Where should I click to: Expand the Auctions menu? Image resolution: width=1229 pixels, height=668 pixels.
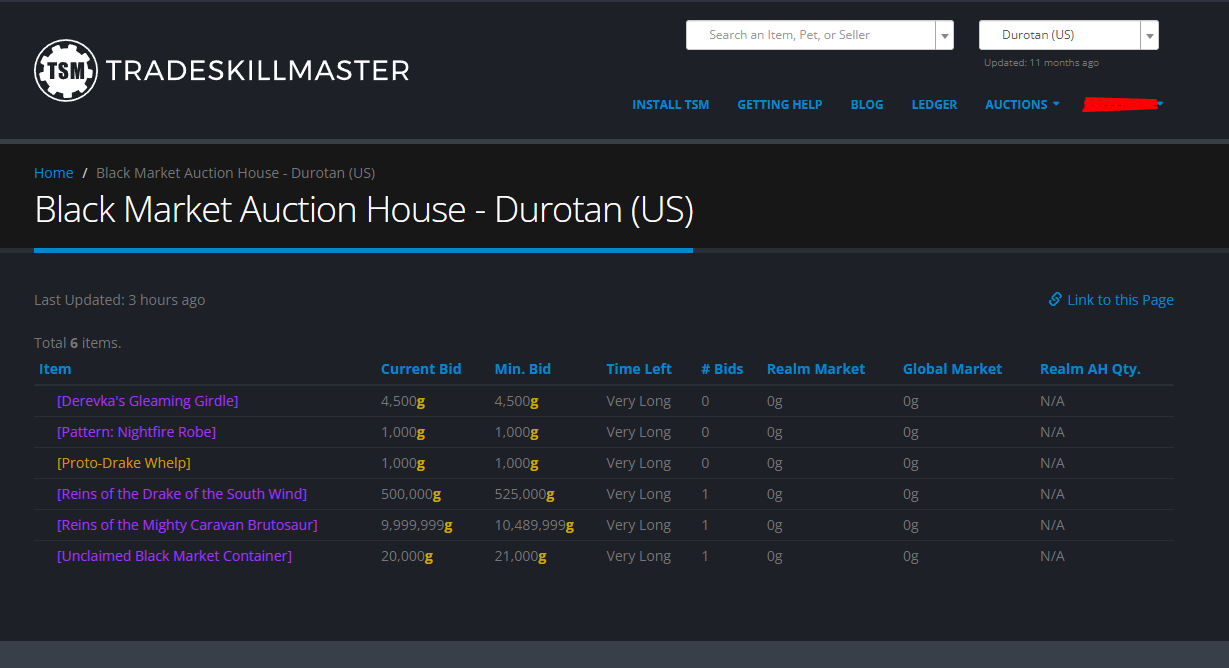click(1022, 104)
